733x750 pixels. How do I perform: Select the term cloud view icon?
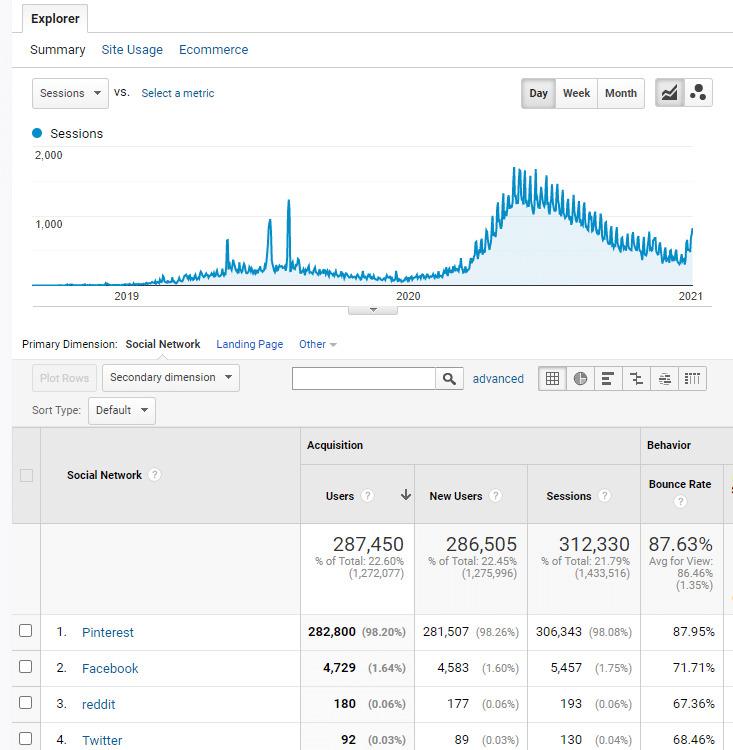coord(665,379)
